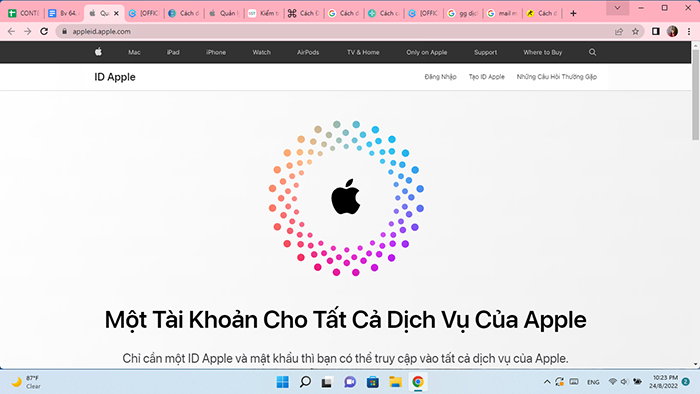This screenshot has width=700, height=394.
Task: Open Chrome three-dot menu
Action: tap(689, 31)
